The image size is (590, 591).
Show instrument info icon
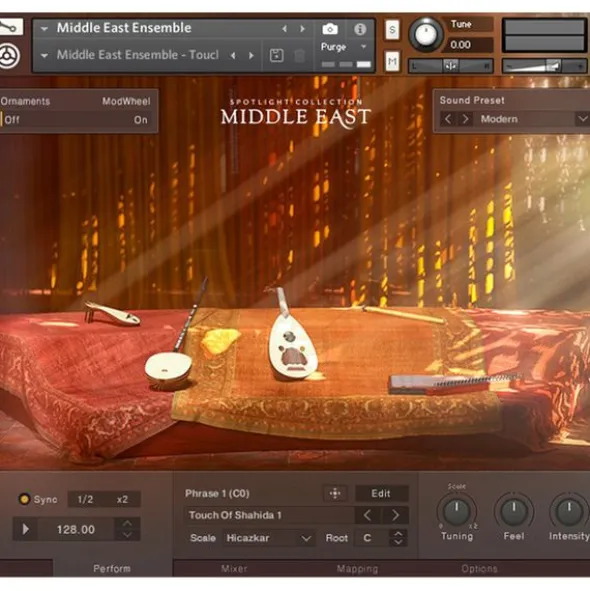[360, 29]
